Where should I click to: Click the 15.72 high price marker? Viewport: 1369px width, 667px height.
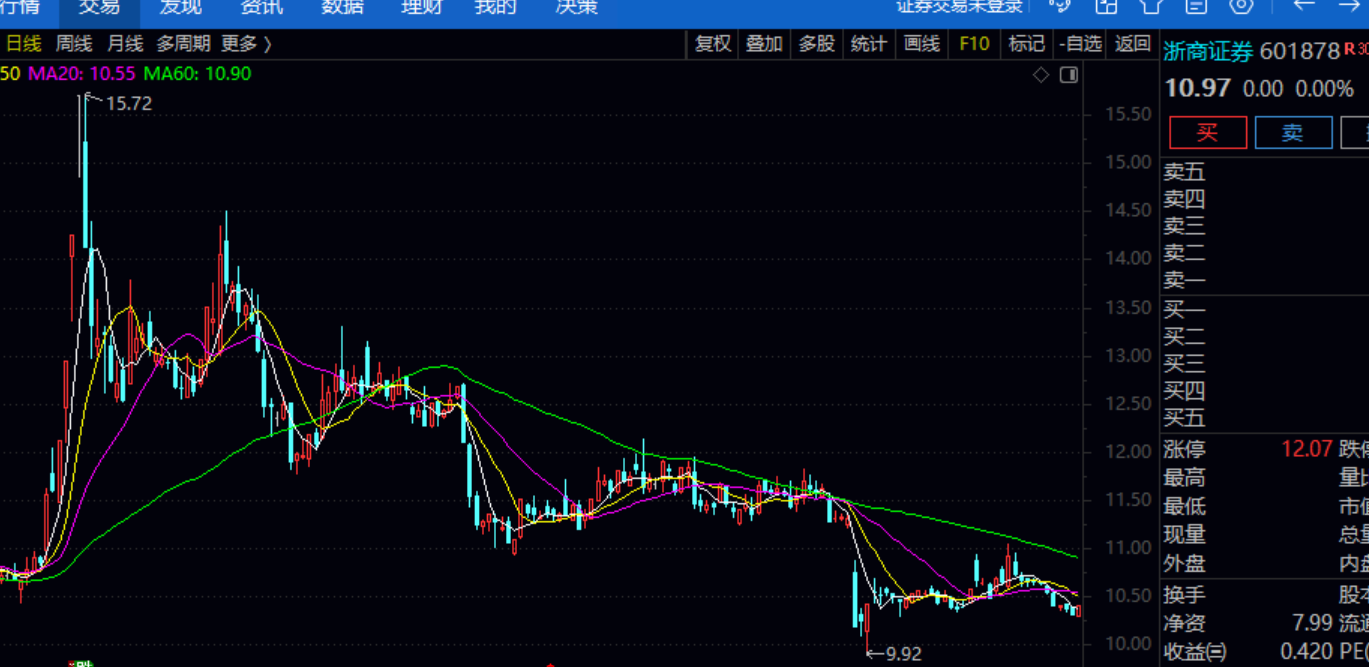click(128, 103)
